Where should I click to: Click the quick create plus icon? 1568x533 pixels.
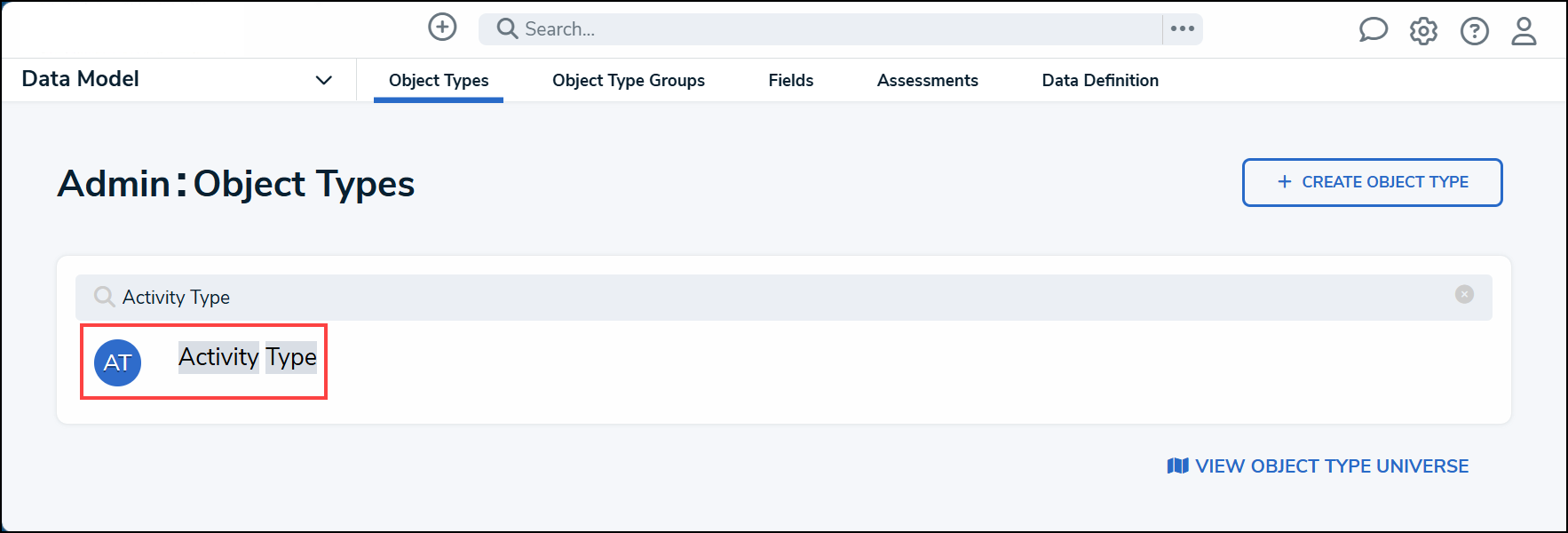[442, 28]
